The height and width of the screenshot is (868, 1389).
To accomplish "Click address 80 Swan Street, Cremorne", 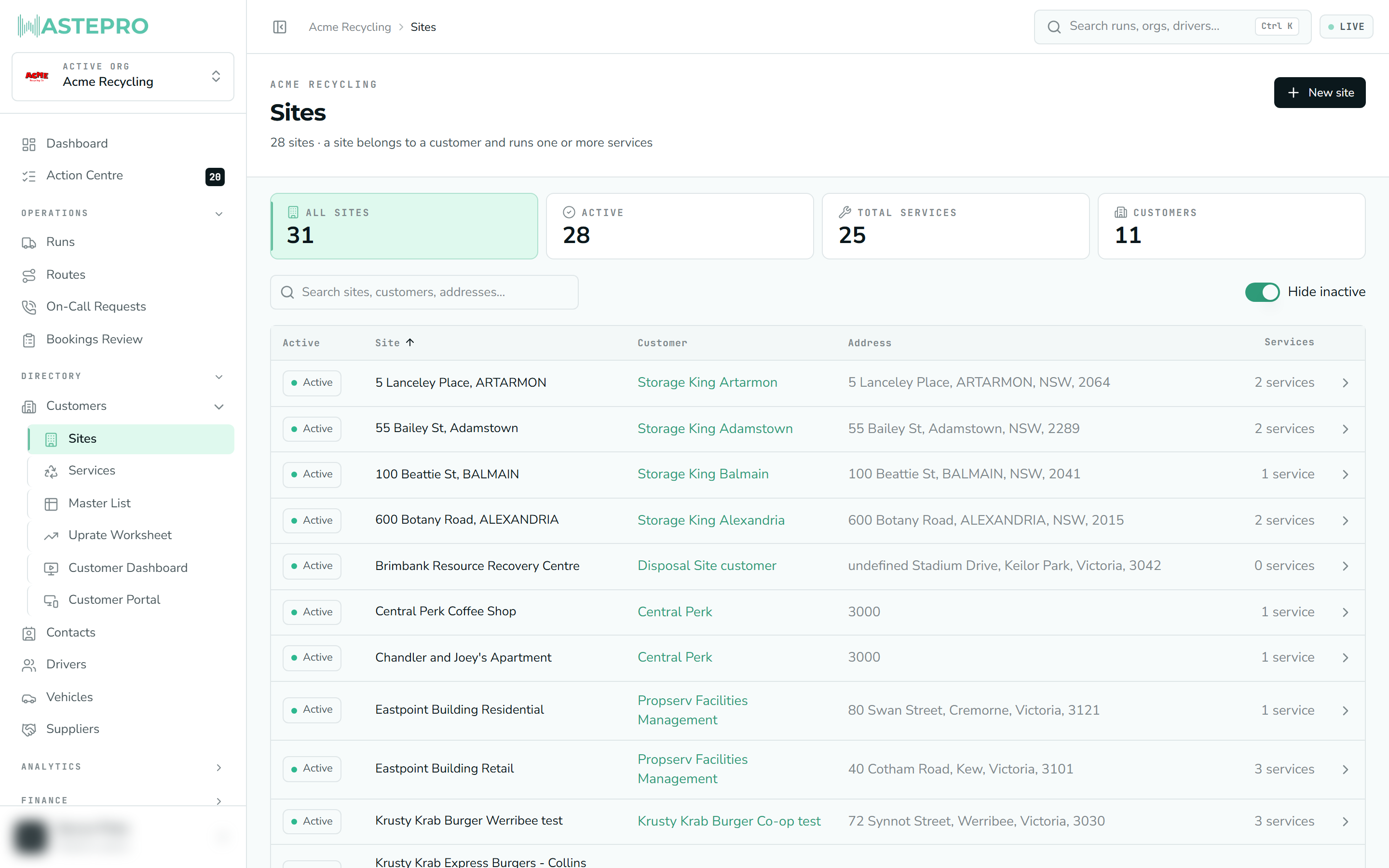I will pos(973,711).
